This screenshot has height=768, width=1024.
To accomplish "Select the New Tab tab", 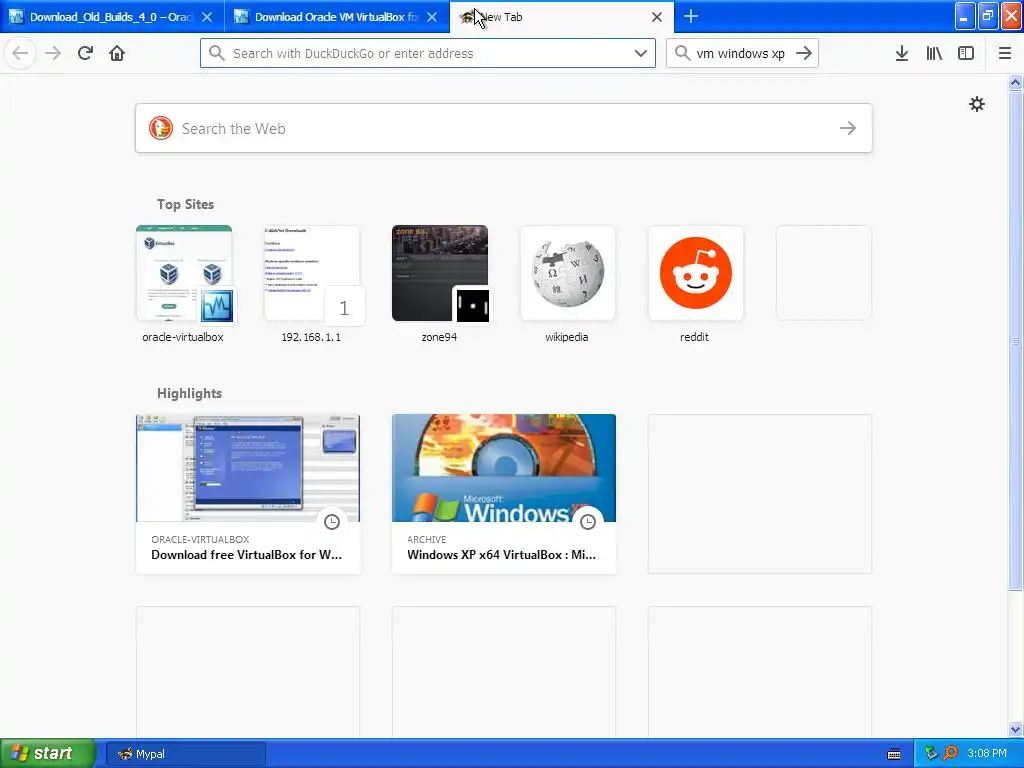I will pyautogui.click(x=562, y=17).
